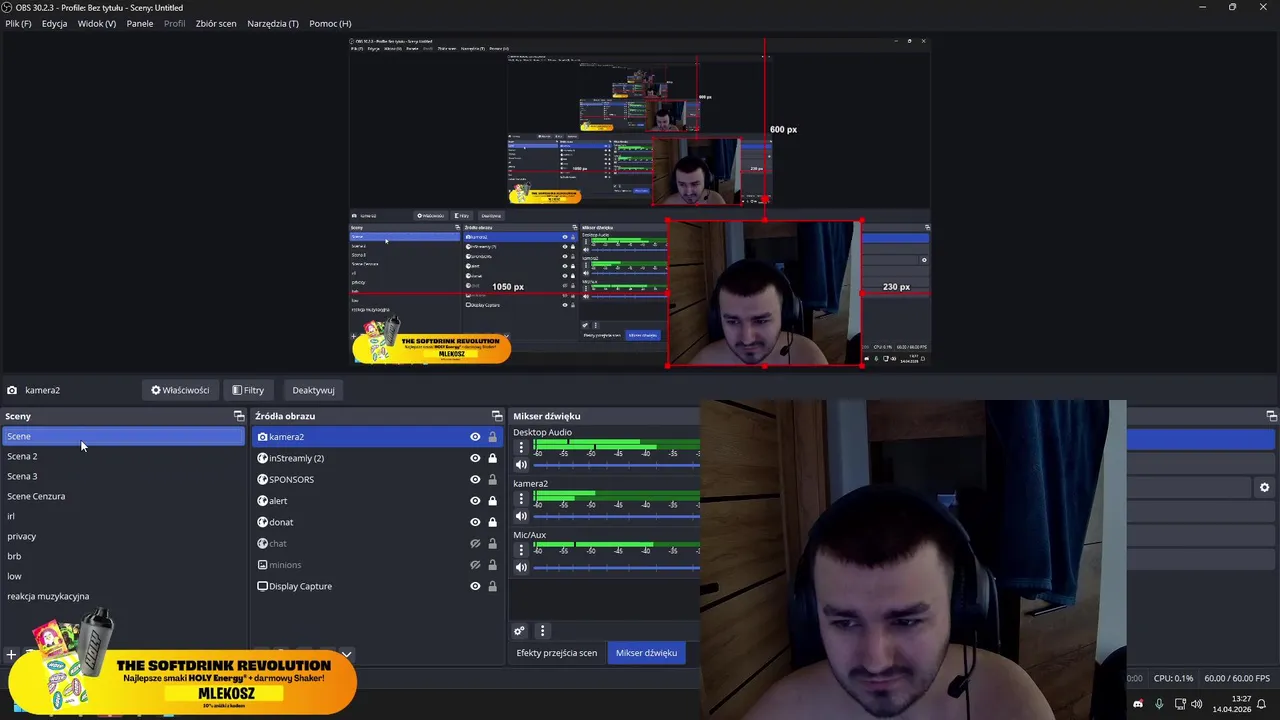Viewport: 1280px width, 720px height.
Task: Select the camera icon of kamera2 source
Action: coord(262,437)
